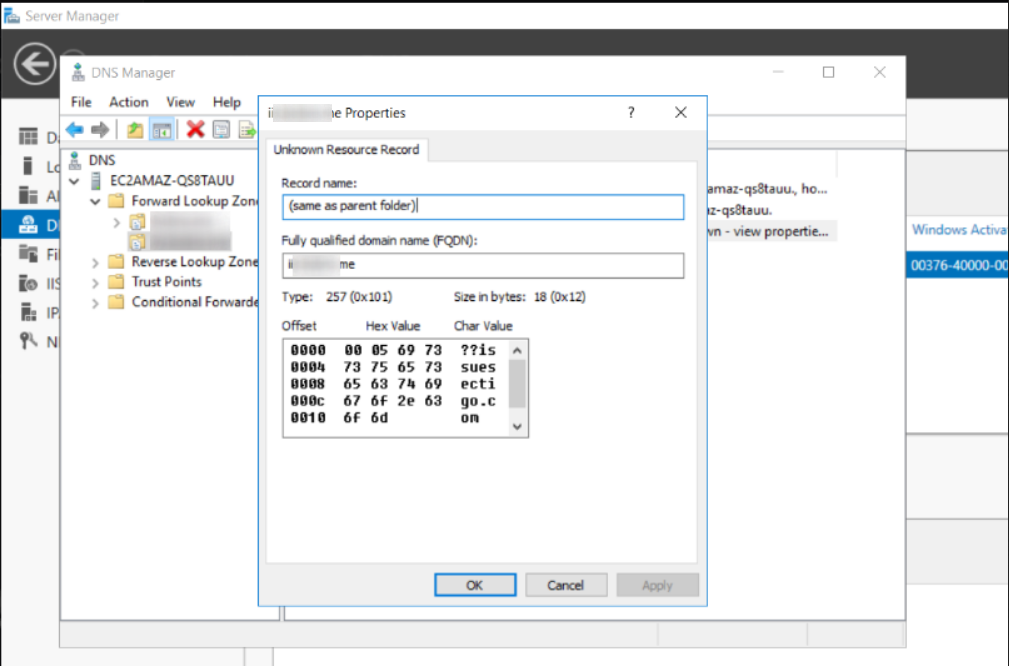Click into the Record name field
Screen dimensions: 1009x666
pyautogui.click(x=483, y=207)
